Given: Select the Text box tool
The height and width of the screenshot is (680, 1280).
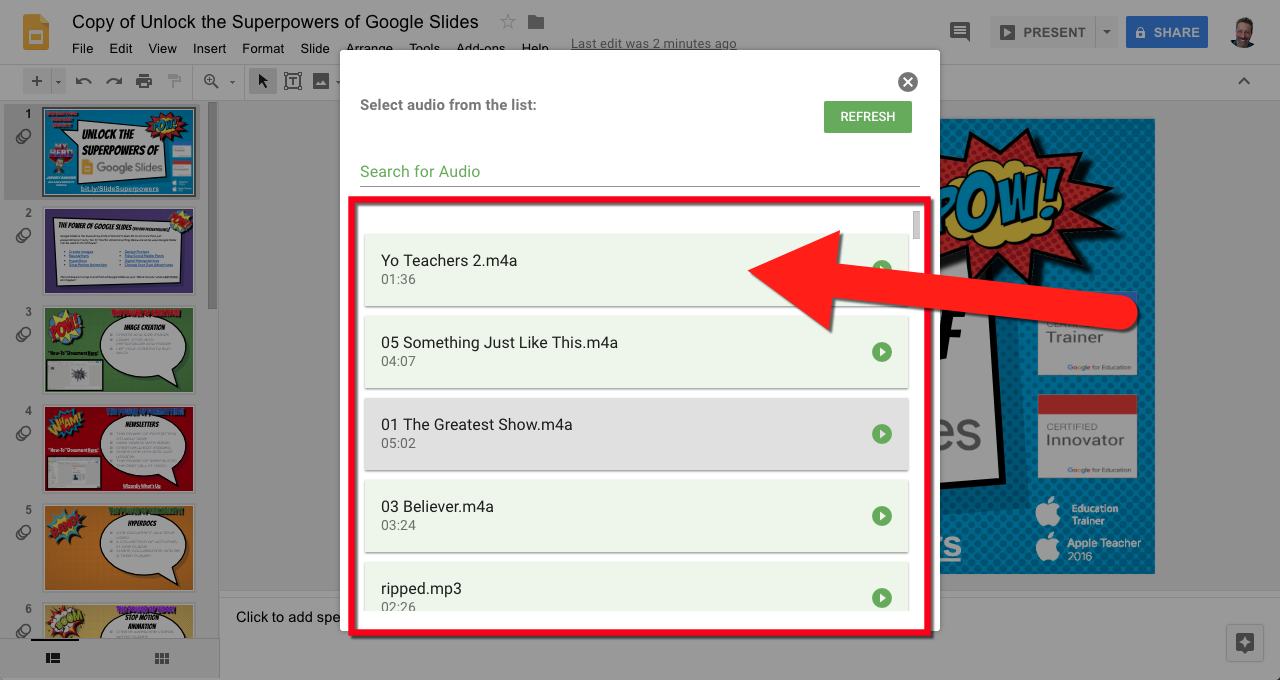Looking at the screenshot, I should pyautogui.click(x=293, y=81).
